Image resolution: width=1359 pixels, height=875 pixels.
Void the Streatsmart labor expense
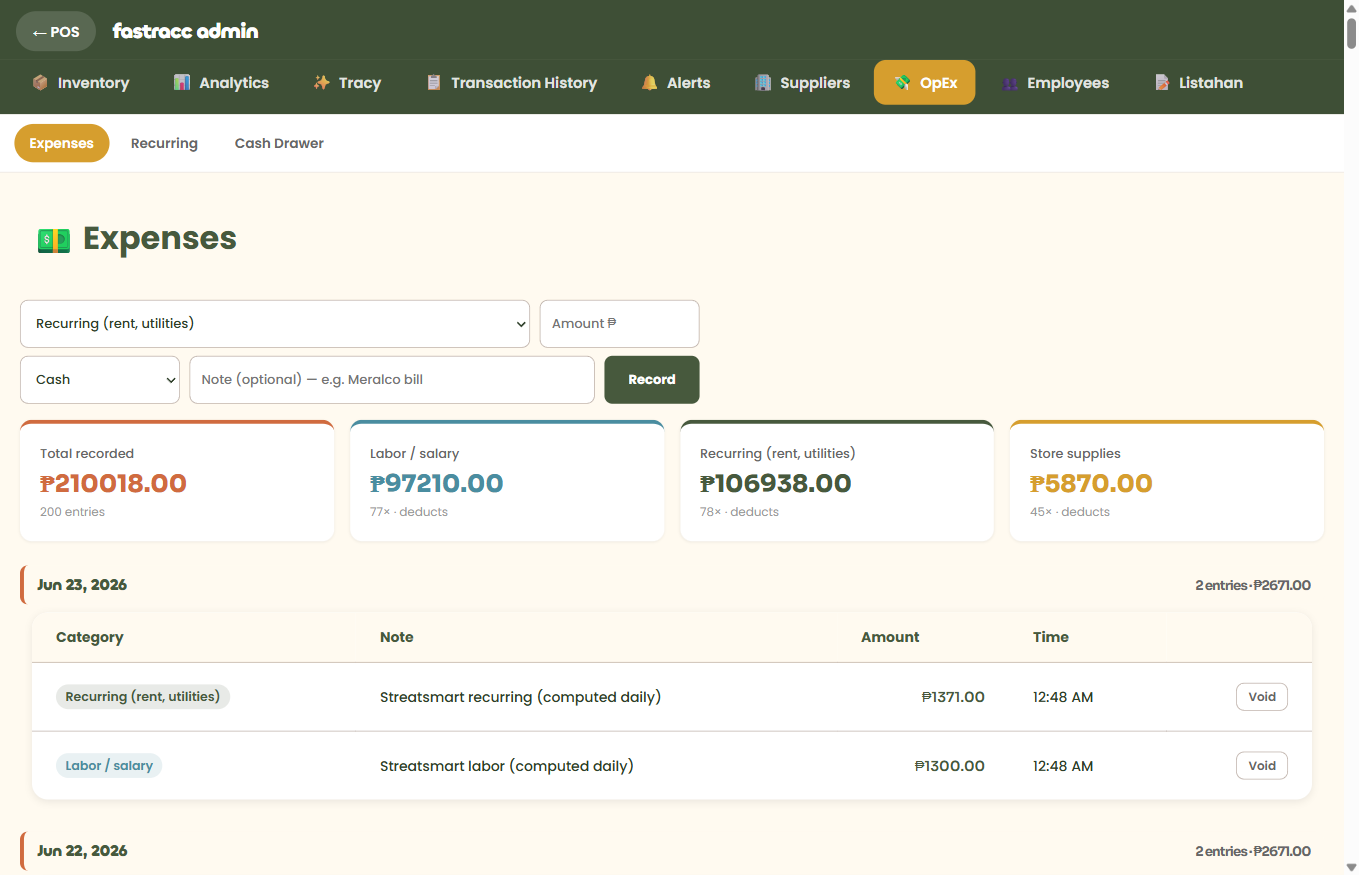(x=1262, y=766)
